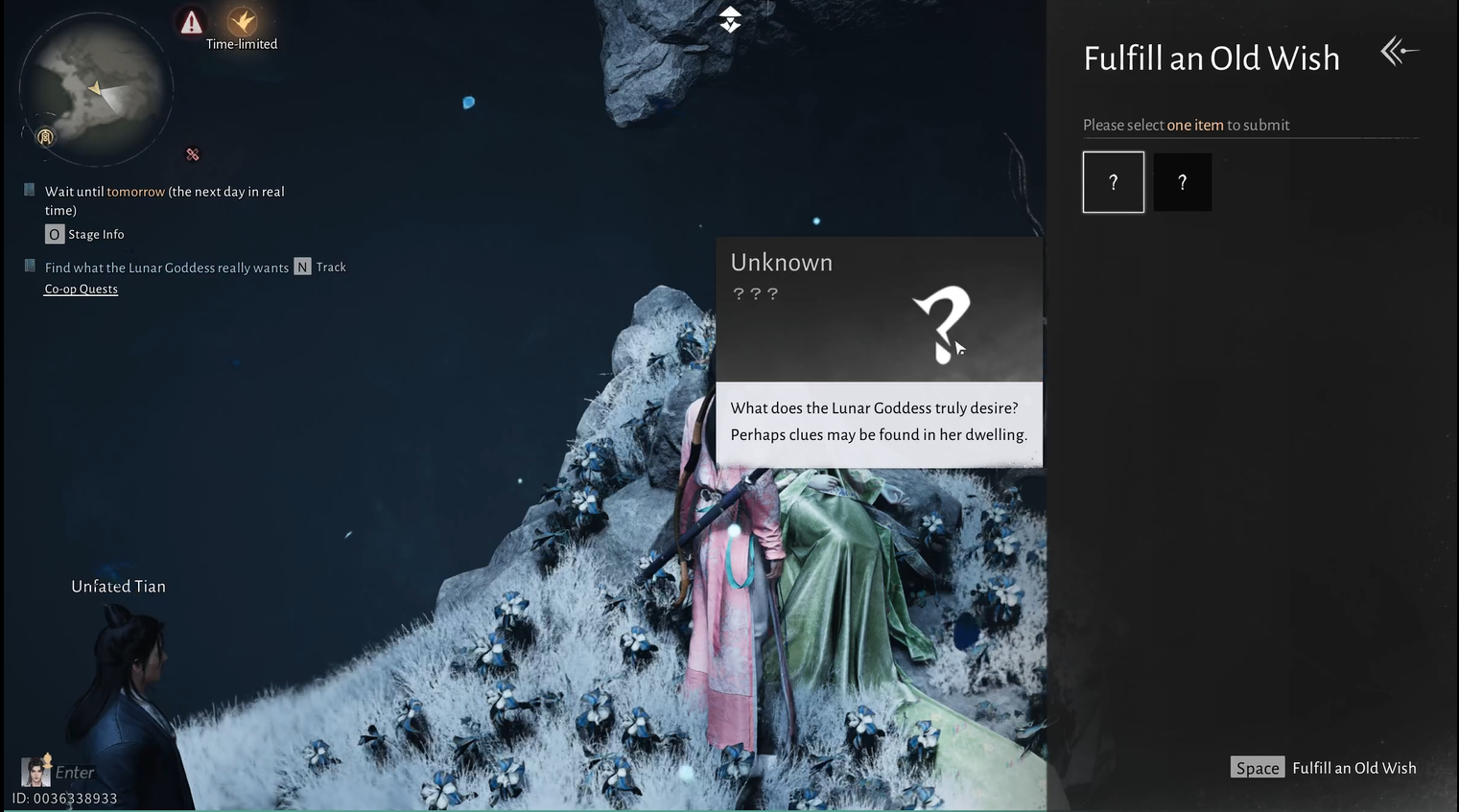Click the Wait until tomorrow quest objective

[165, 200]
